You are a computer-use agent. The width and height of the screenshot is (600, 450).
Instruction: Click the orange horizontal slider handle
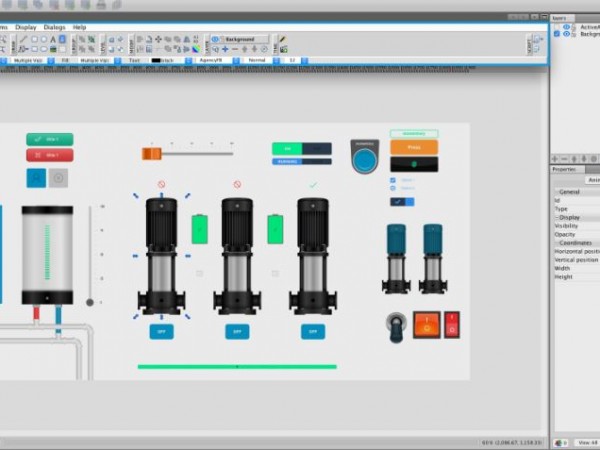coord(151,153)
